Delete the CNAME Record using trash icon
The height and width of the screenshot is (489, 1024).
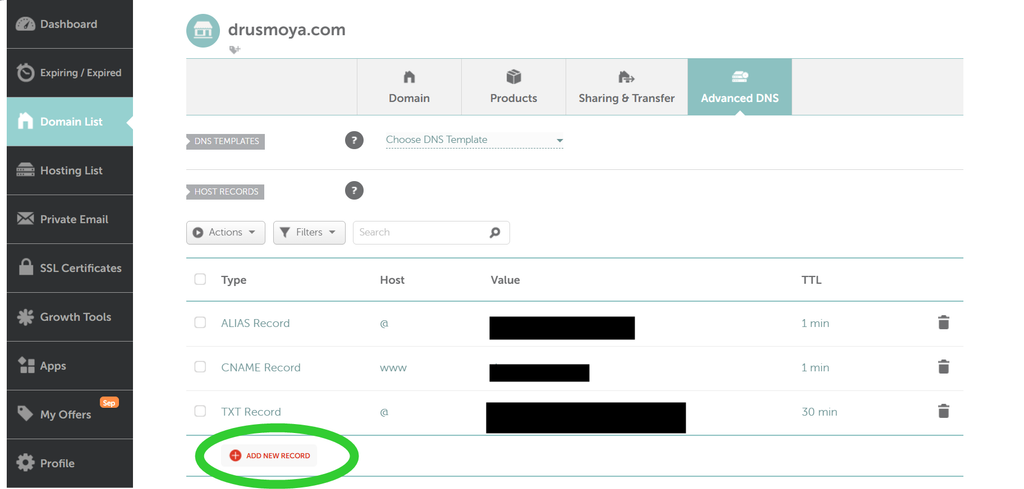click(943, 367)
